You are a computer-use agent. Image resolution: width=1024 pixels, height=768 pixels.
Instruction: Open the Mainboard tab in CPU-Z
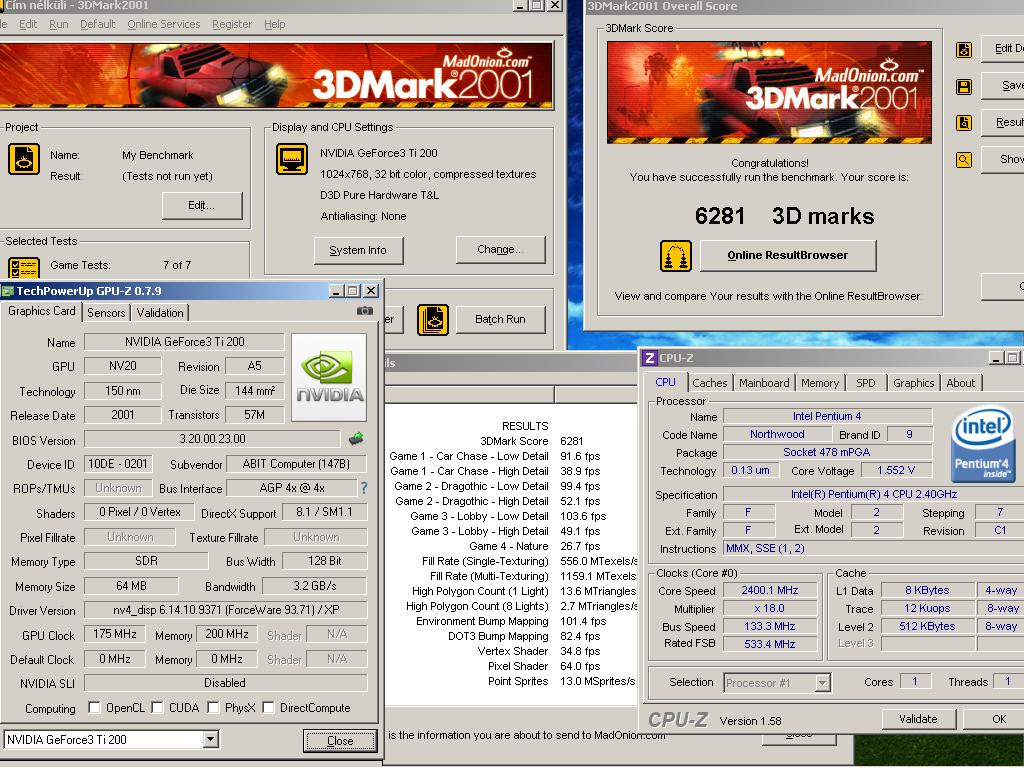click(764, 383)
